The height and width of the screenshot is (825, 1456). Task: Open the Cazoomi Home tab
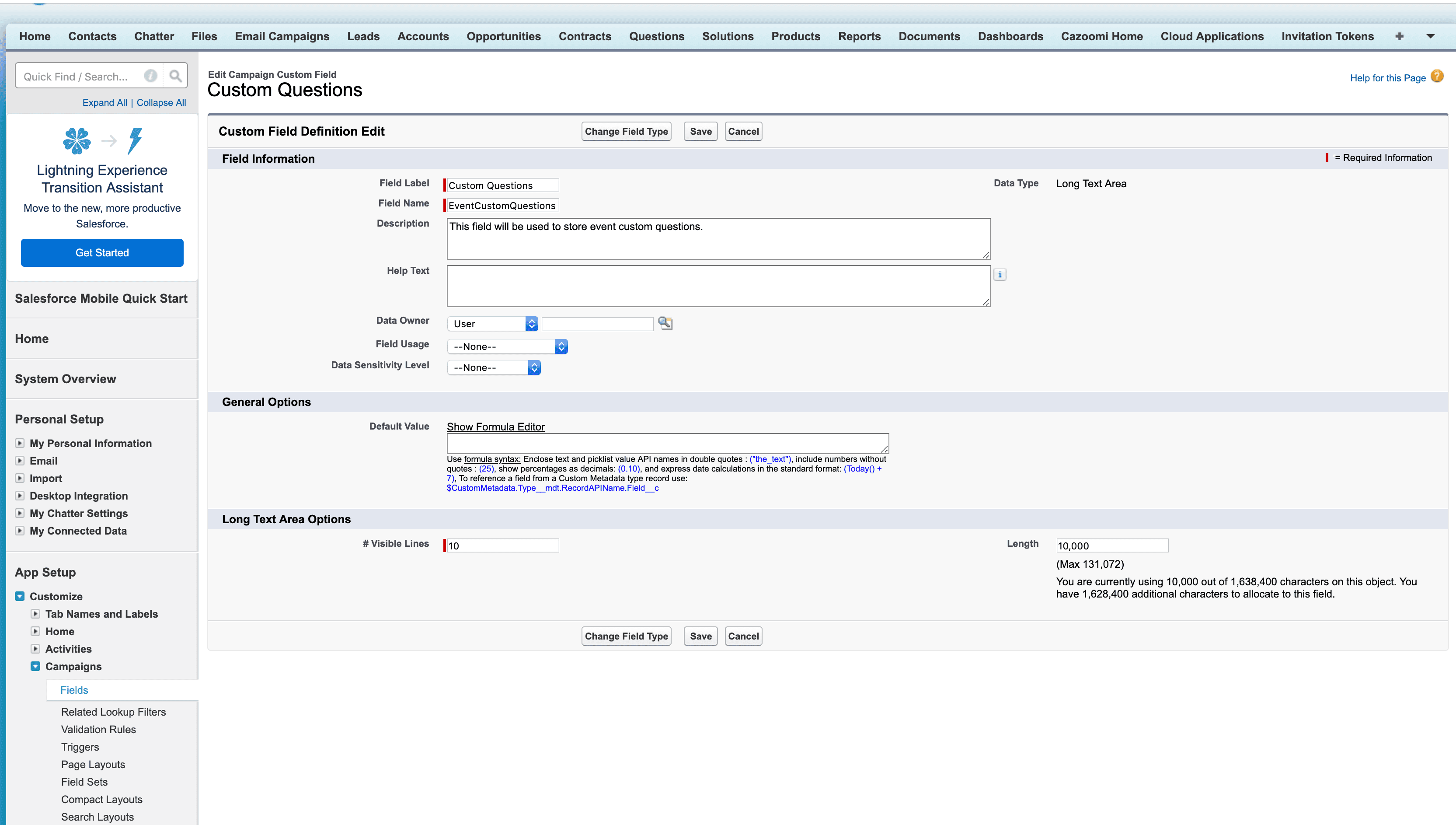click(1101, 36)
